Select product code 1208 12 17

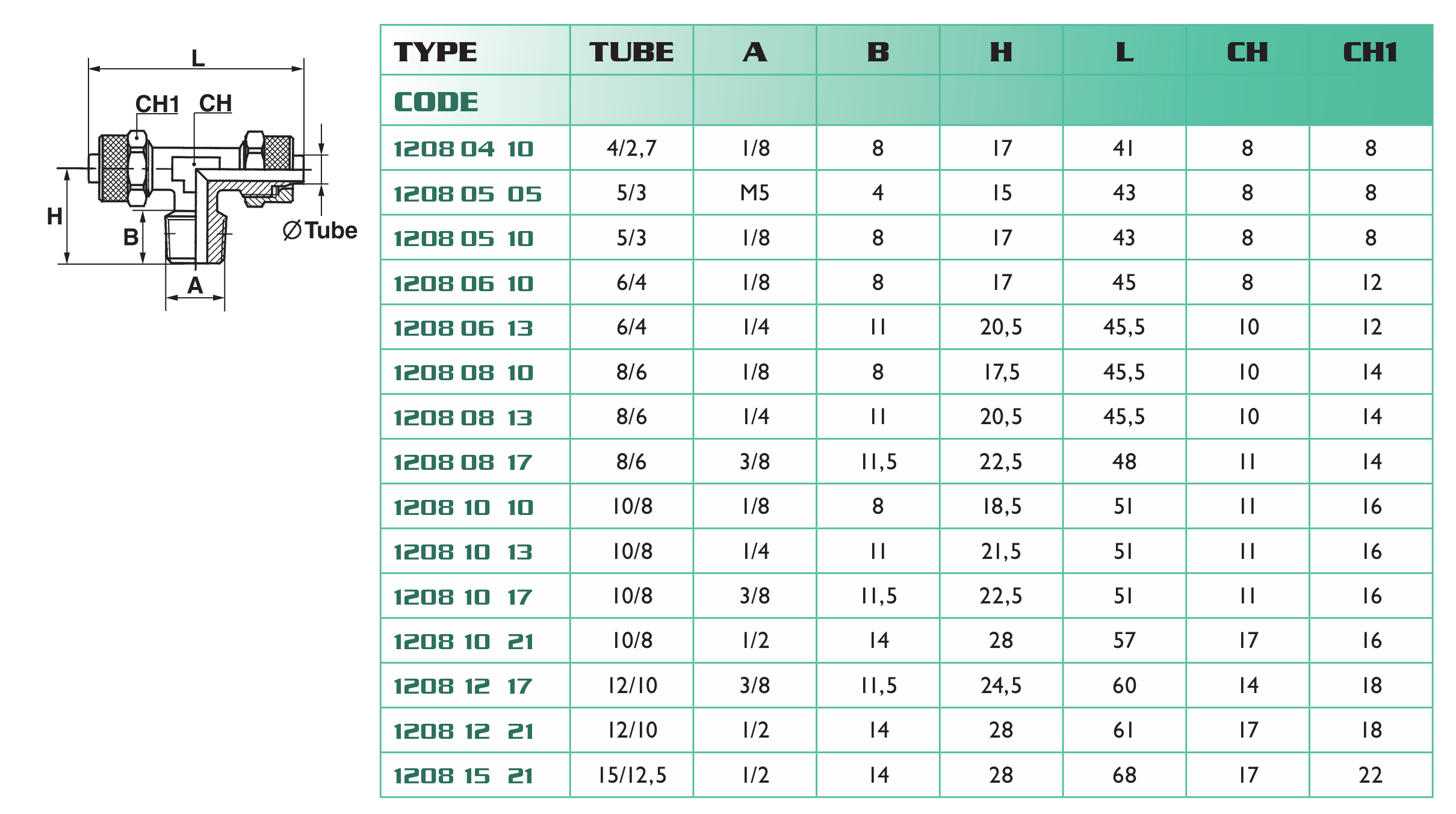pos(463,686)
